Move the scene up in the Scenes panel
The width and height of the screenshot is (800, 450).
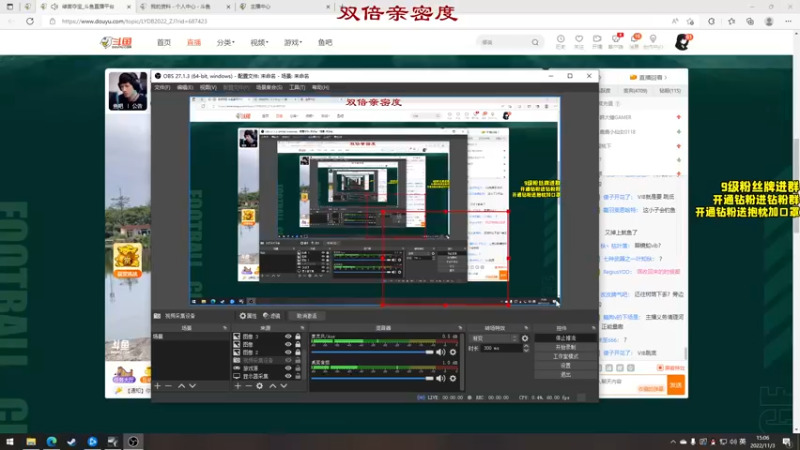[x=181, y=386]
